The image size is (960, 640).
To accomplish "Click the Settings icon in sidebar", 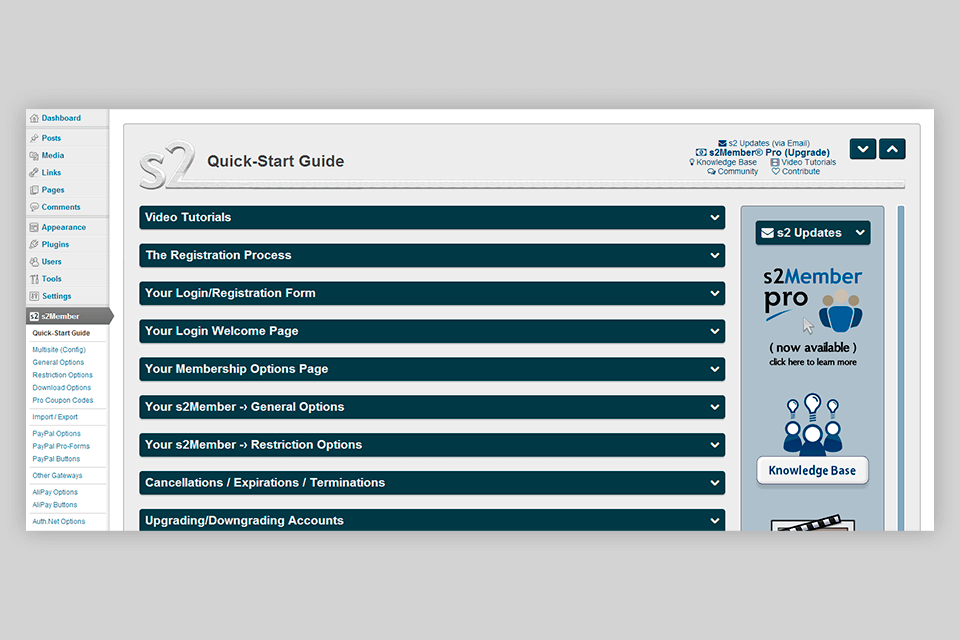I will pos(34,296).
